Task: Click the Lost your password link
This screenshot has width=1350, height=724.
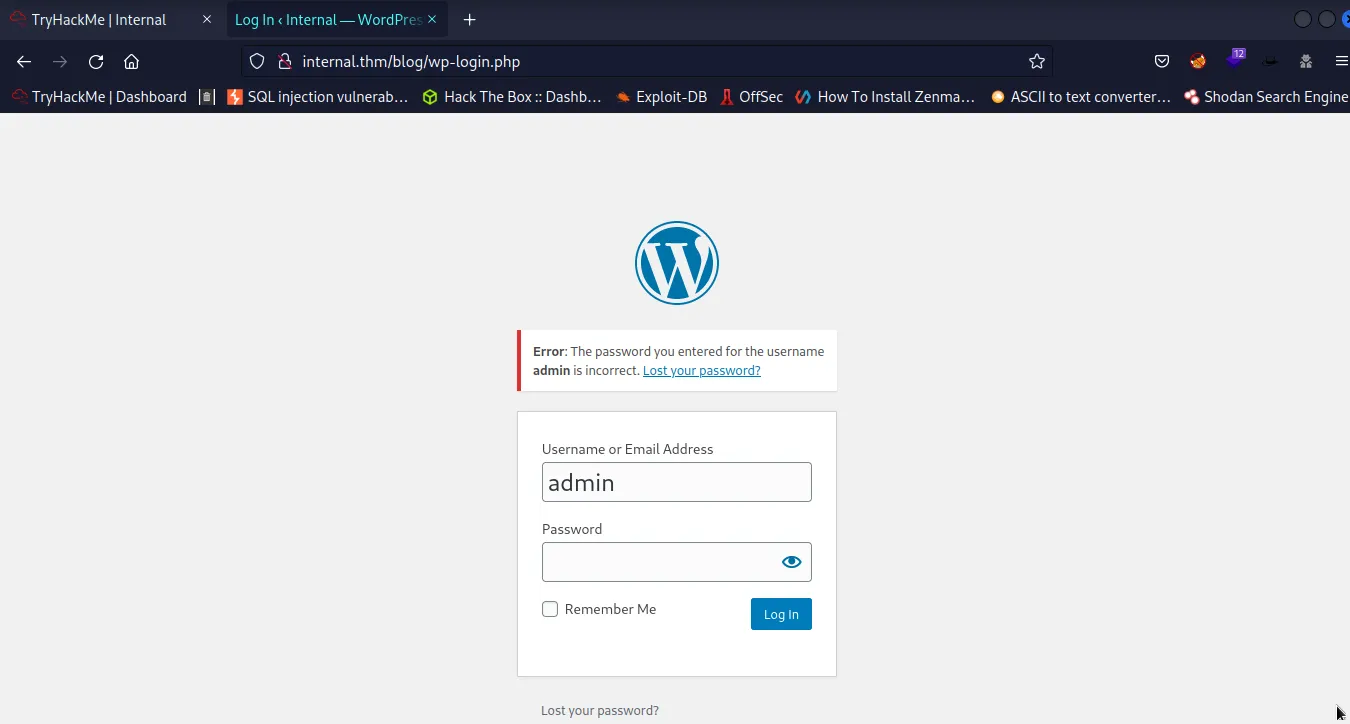Action: tap(701, 370)
